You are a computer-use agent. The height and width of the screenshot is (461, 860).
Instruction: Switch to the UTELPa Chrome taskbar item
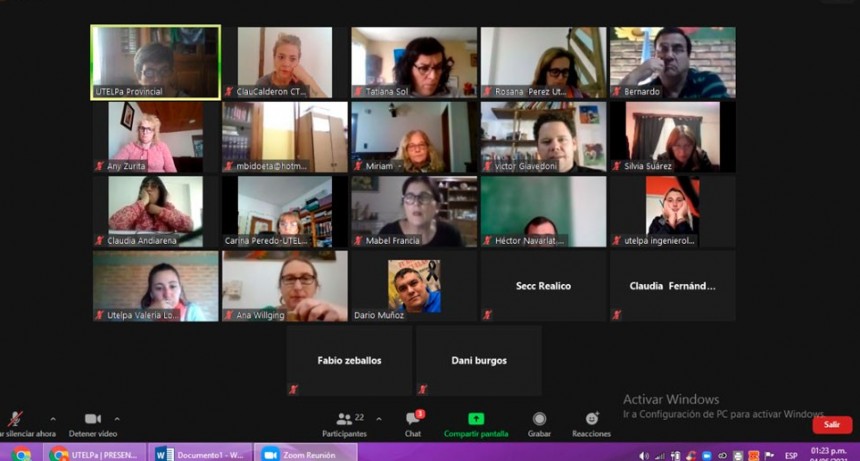coord(96,454)
